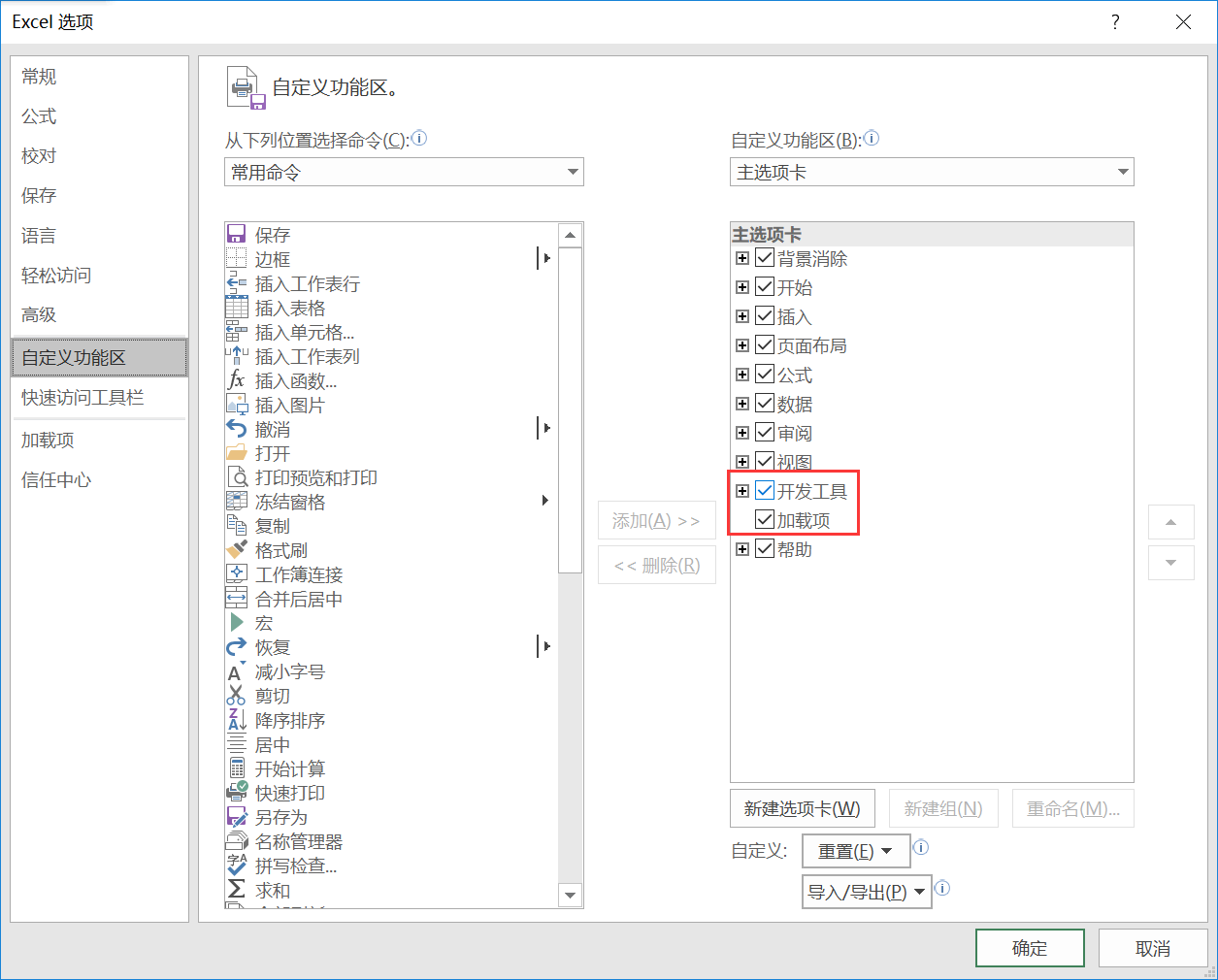Viewport: 1218px width, 980px height.
Task: Expand the 背景消除 tree node
Action: (x=742, y=258)
